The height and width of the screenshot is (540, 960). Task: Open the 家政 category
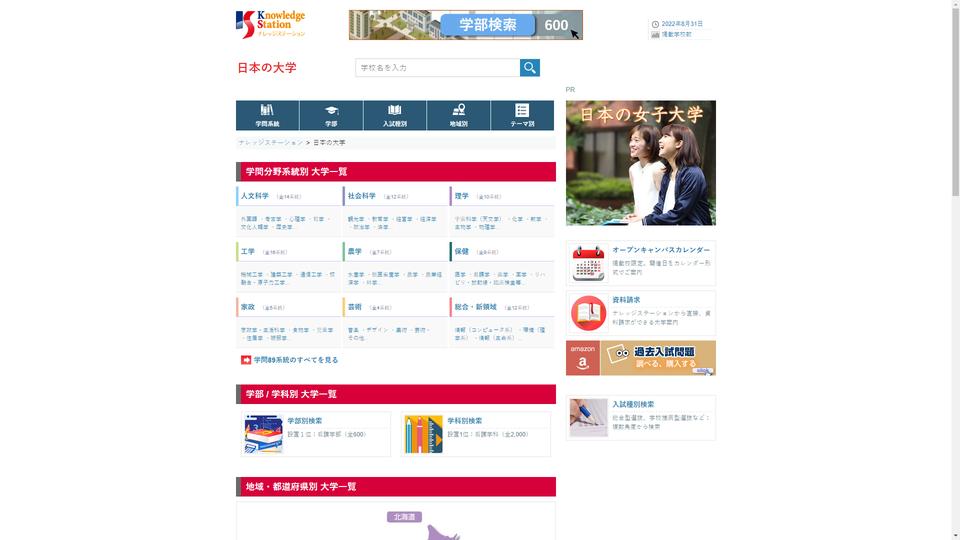[248, 307]
